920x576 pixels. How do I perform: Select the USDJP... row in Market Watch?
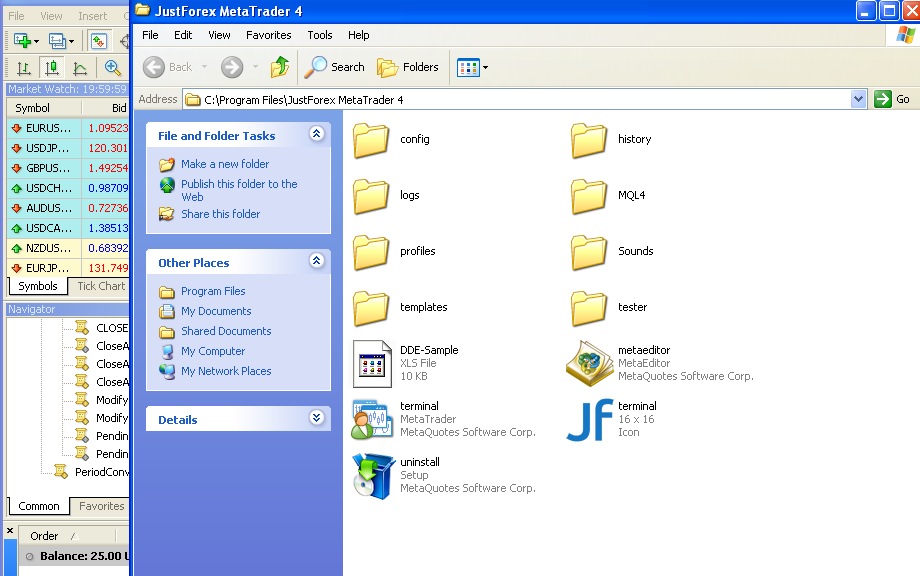(69, 148)
